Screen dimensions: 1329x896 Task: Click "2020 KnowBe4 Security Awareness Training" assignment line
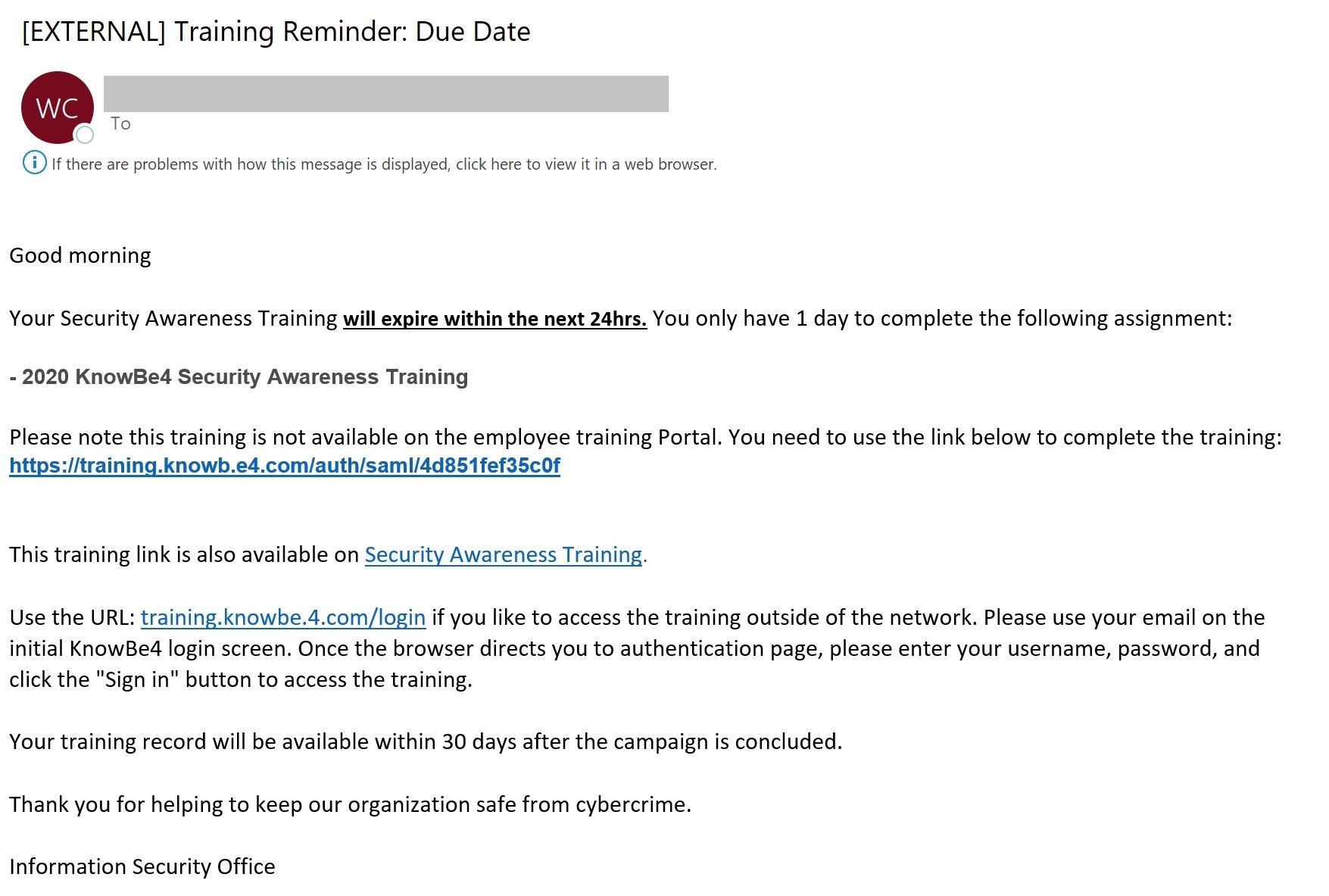click(x=239, y=376)
